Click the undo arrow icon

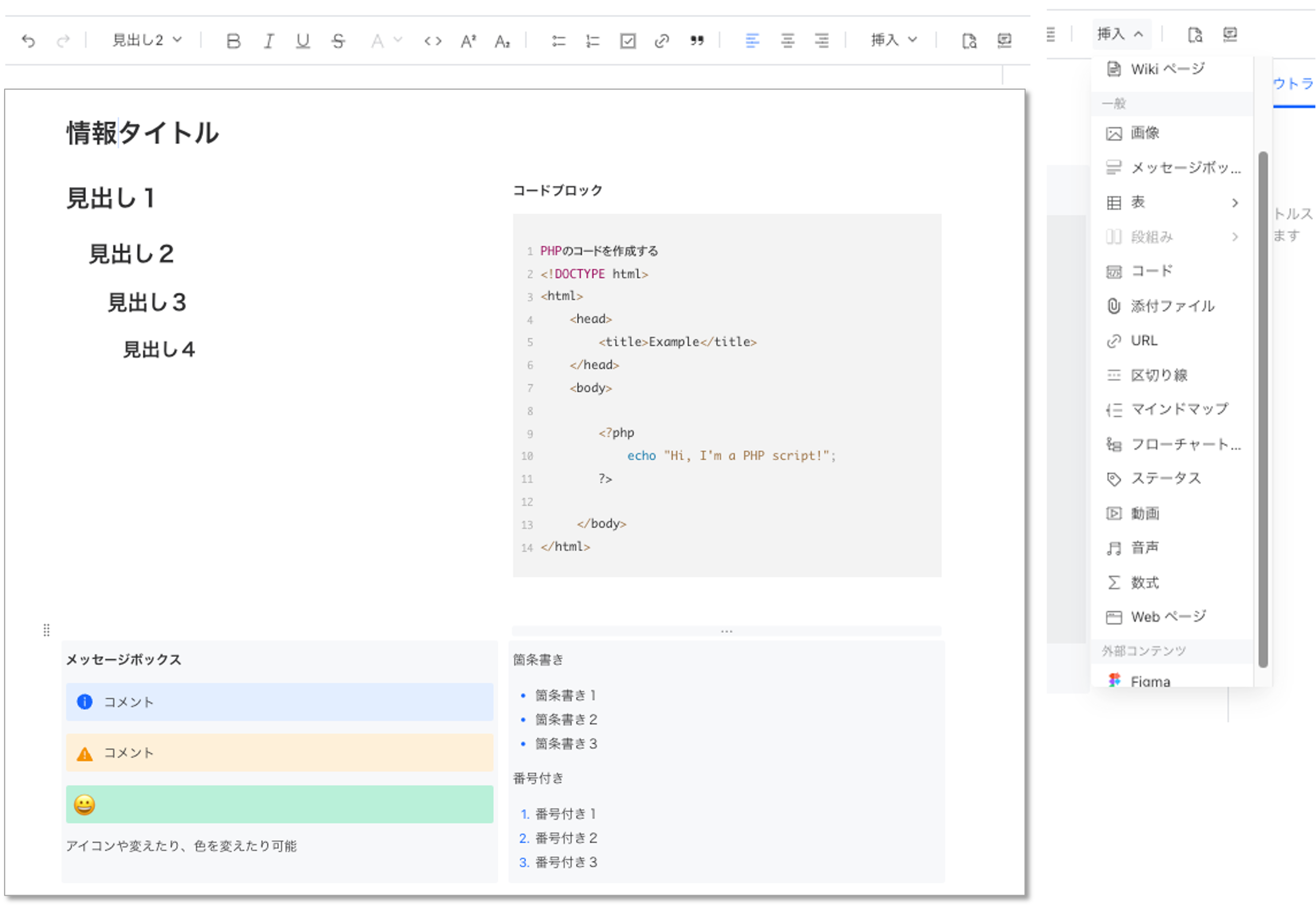coord(28,41)
